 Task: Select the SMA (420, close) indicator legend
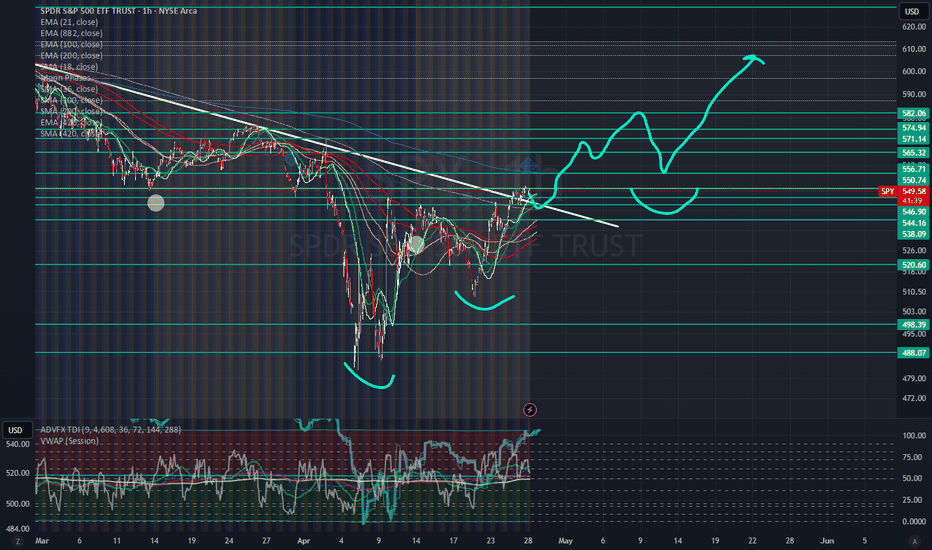[71, 134]
